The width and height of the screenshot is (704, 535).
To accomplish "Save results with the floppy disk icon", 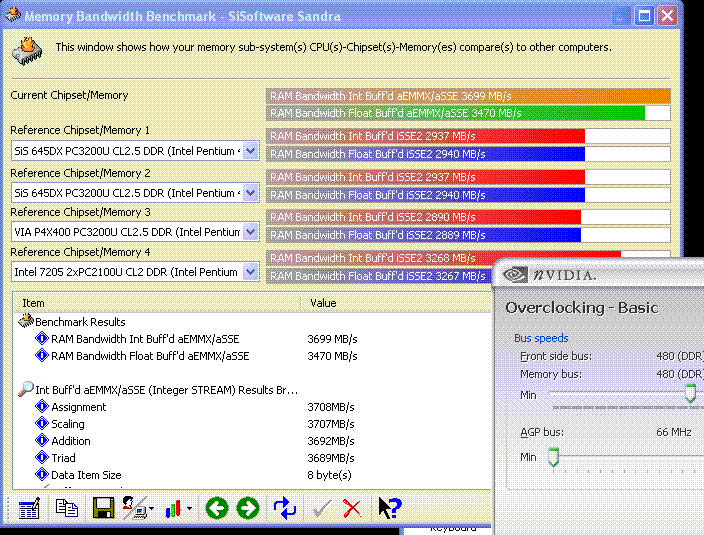I will 103,508.
